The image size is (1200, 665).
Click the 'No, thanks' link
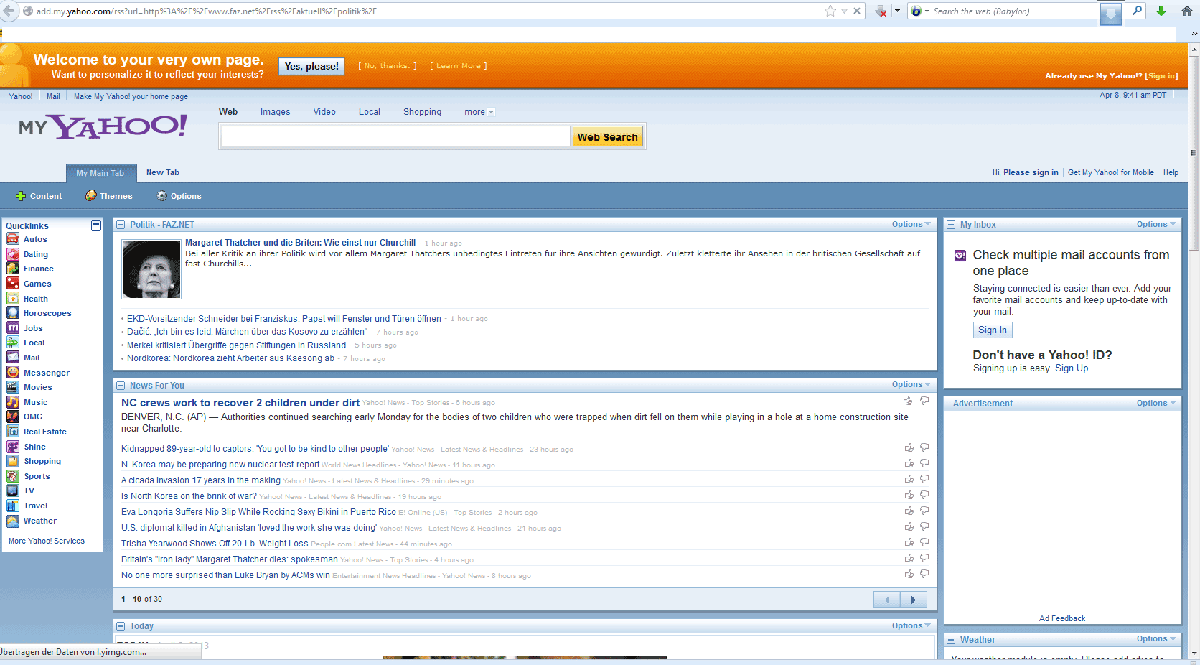[x=387, y=66]
